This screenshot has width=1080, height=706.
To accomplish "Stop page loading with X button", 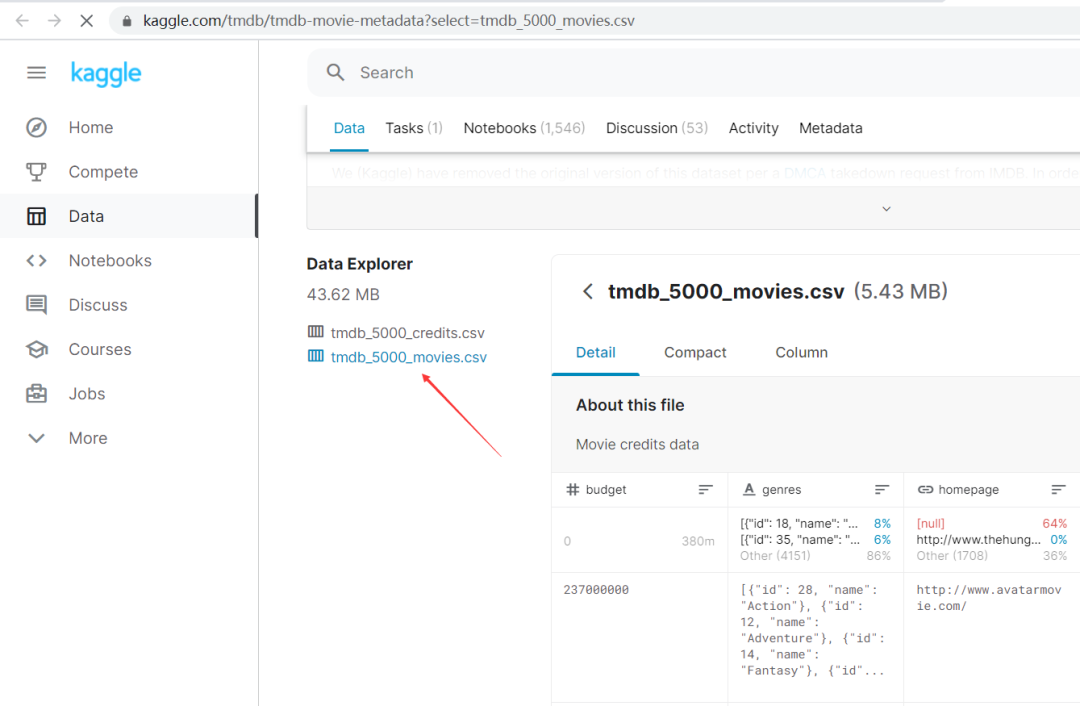I will 87,21.
